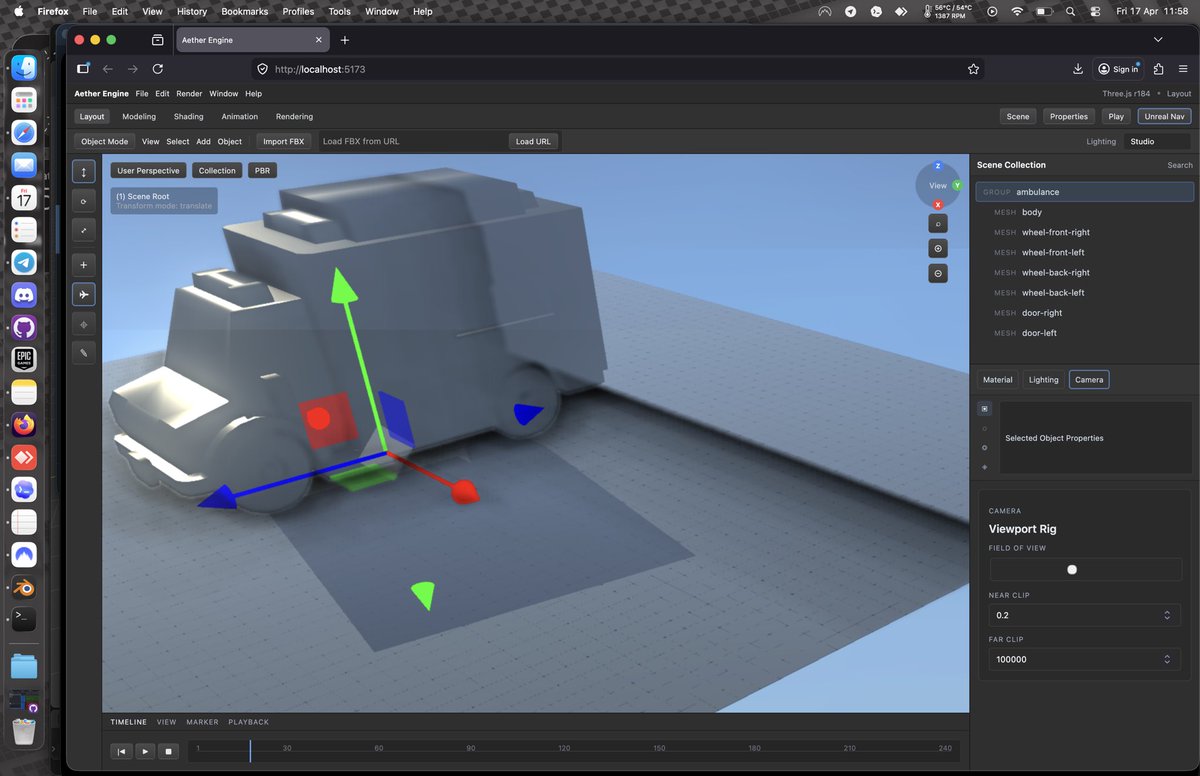Screen dimensions: 1200x776
Task: Open the small circle properties tab icon
Action: 985,428
